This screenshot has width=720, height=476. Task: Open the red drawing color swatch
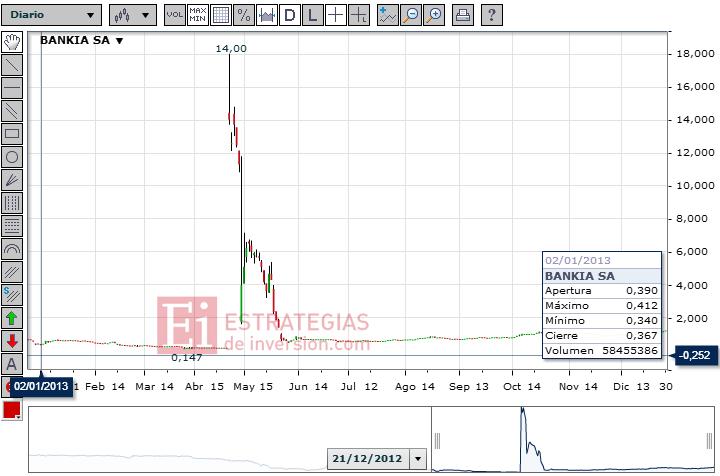point(12,410)
